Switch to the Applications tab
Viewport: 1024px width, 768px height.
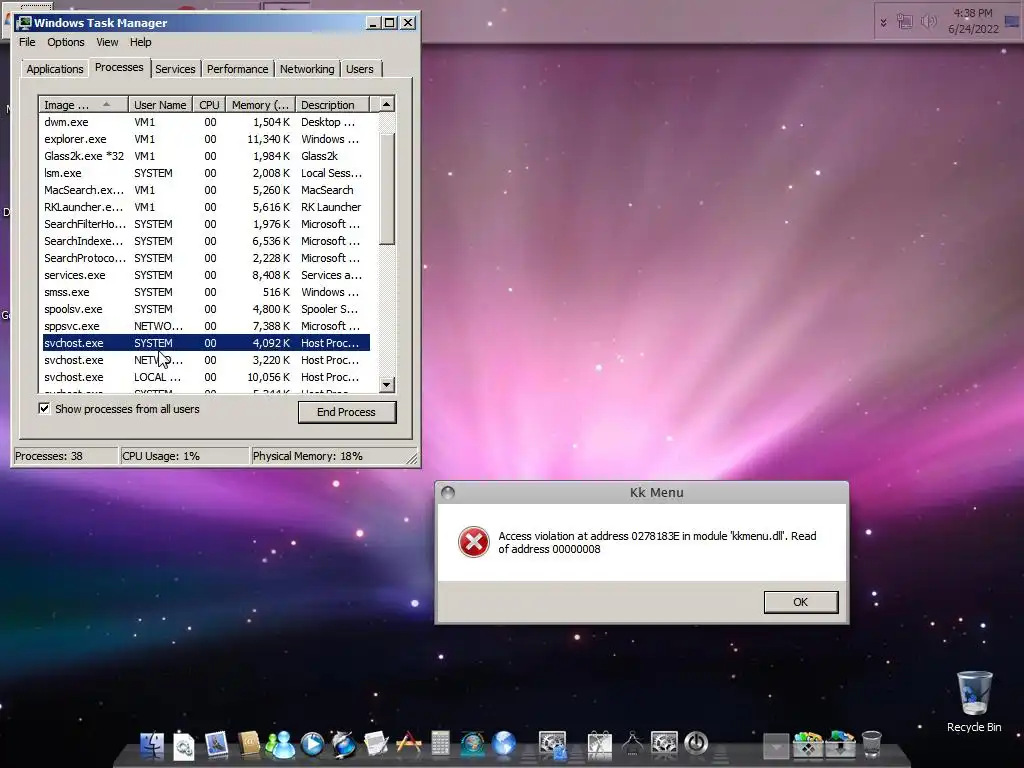[55, 69]
